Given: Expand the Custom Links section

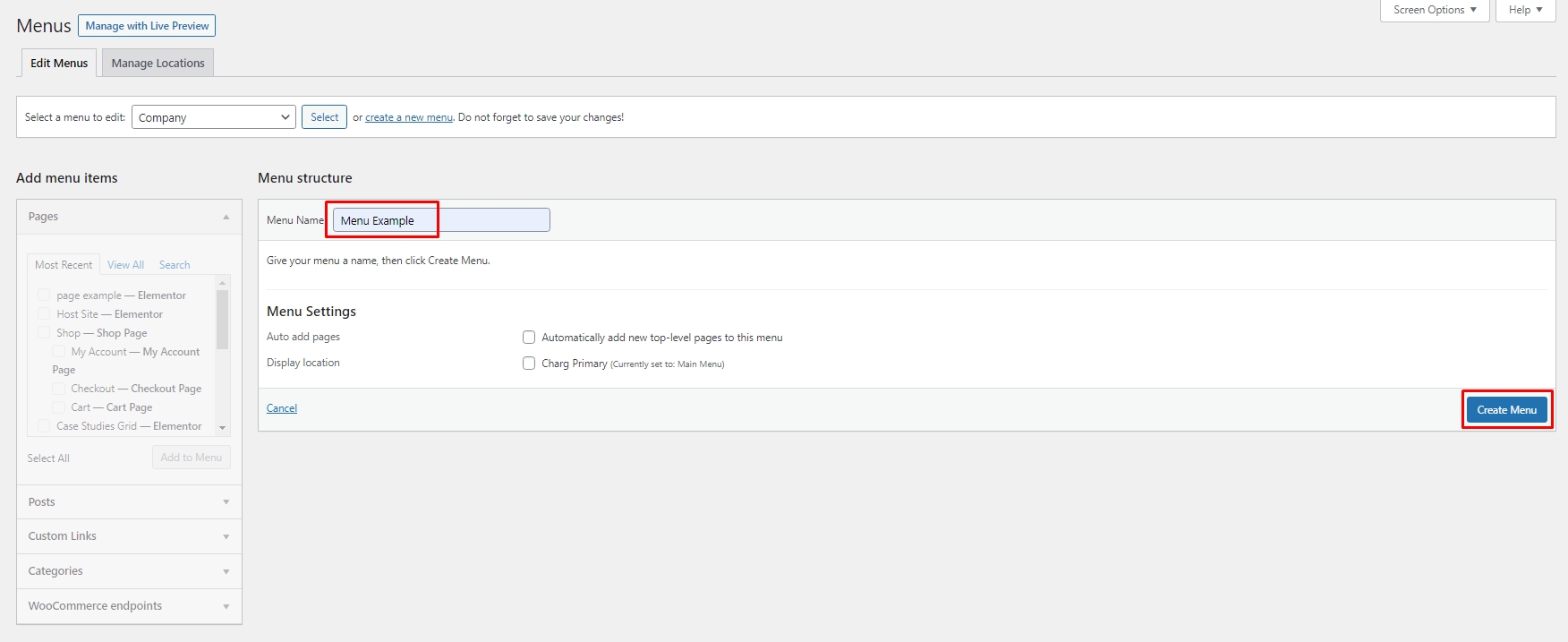Looking at the screenshot, I should tap(226, 536).
